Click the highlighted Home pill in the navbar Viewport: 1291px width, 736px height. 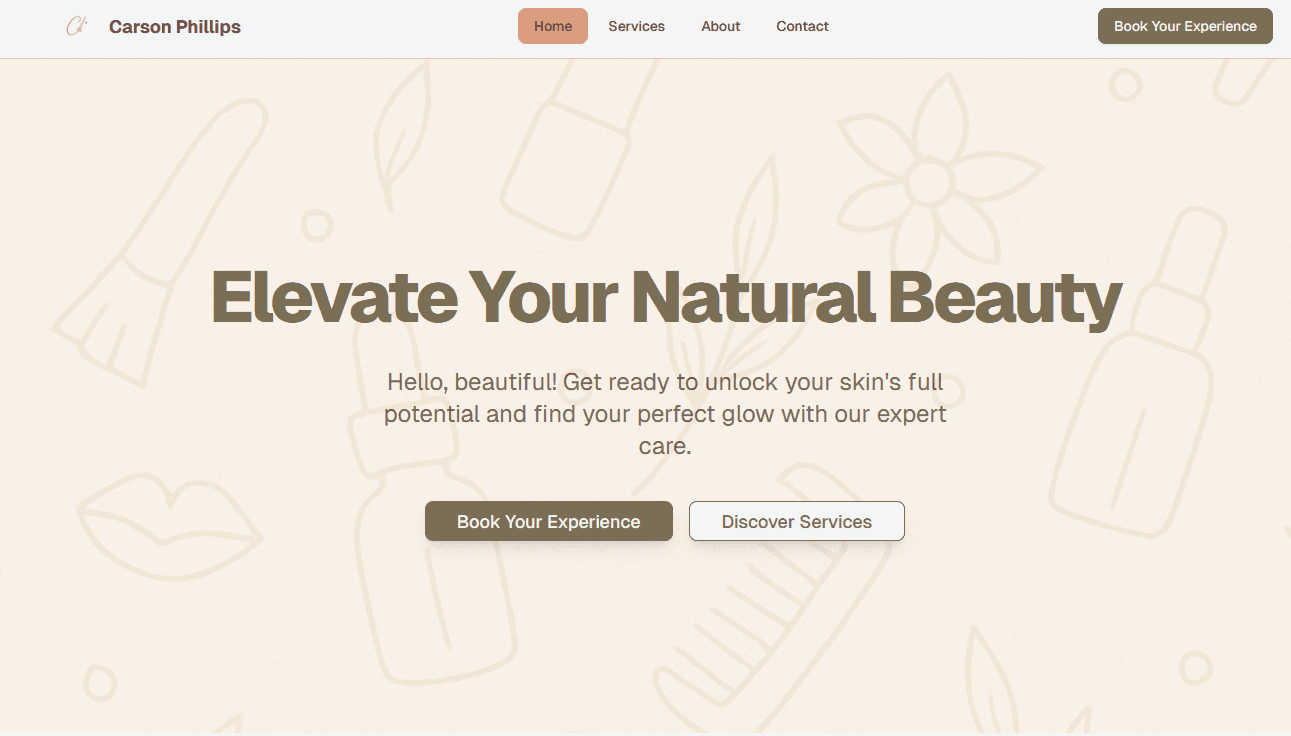click(553, 26)
